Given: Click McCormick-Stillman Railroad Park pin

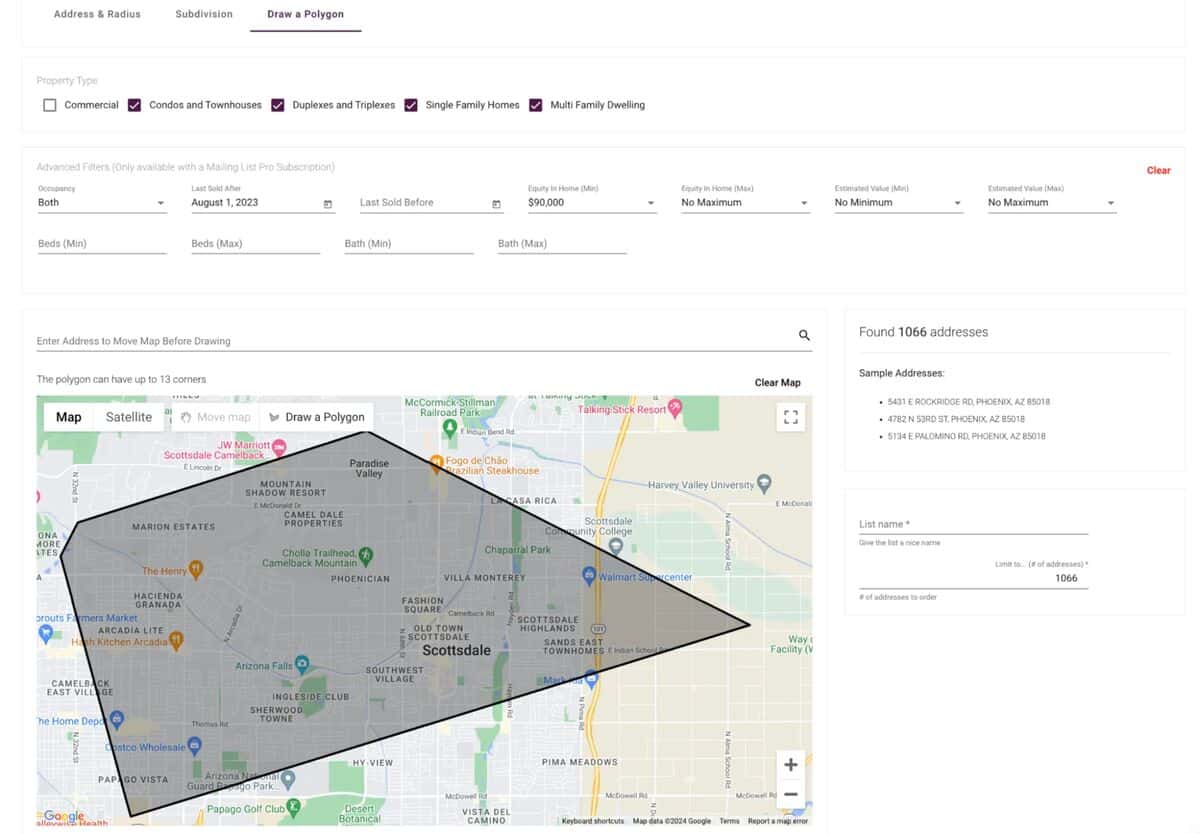Looking at the screenshot, I should (450, 427).
